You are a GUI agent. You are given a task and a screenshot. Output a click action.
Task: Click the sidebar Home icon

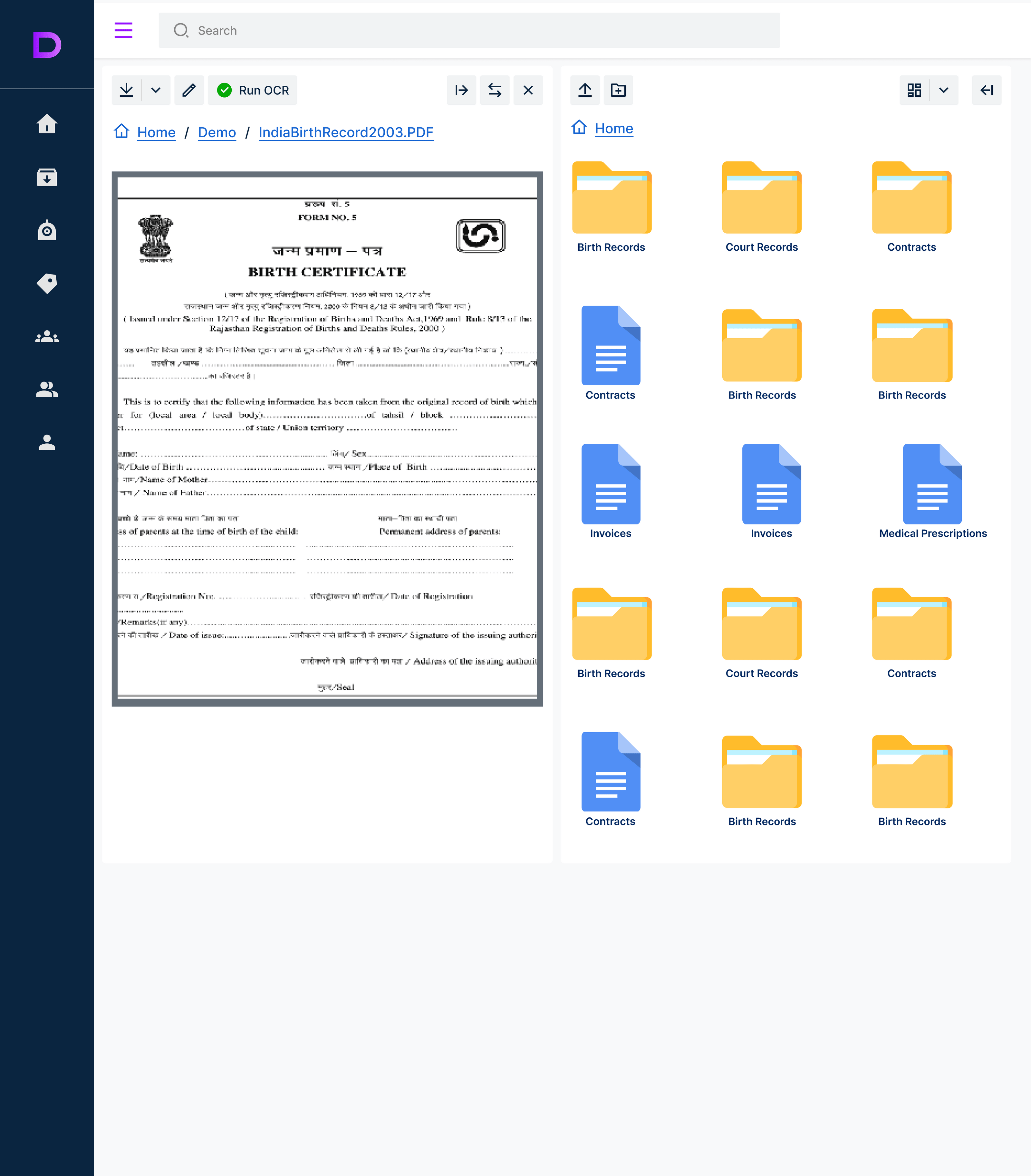tap(47, 124)
